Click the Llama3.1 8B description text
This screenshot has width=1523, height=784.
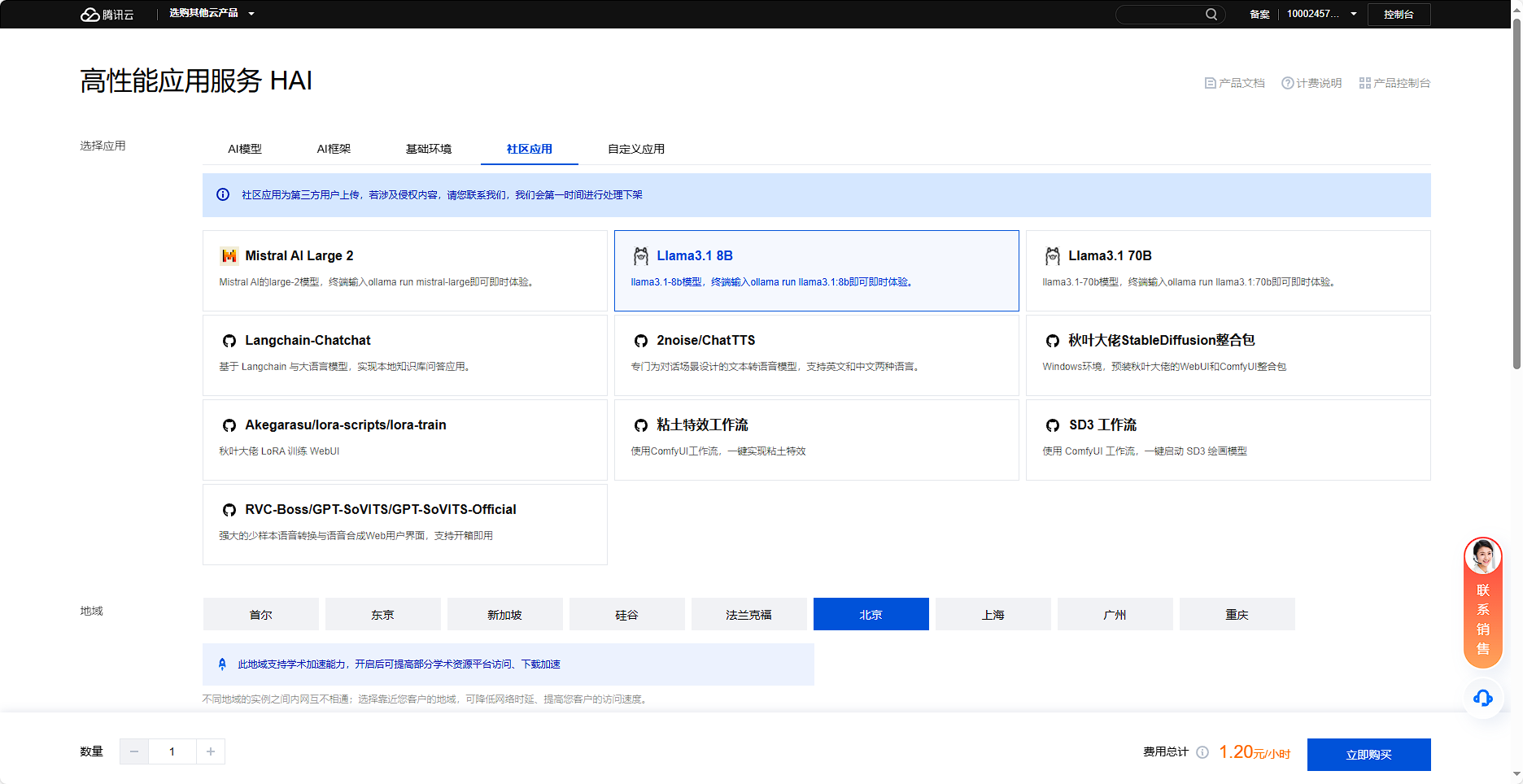pyautogui.click(x=773, y=282)
